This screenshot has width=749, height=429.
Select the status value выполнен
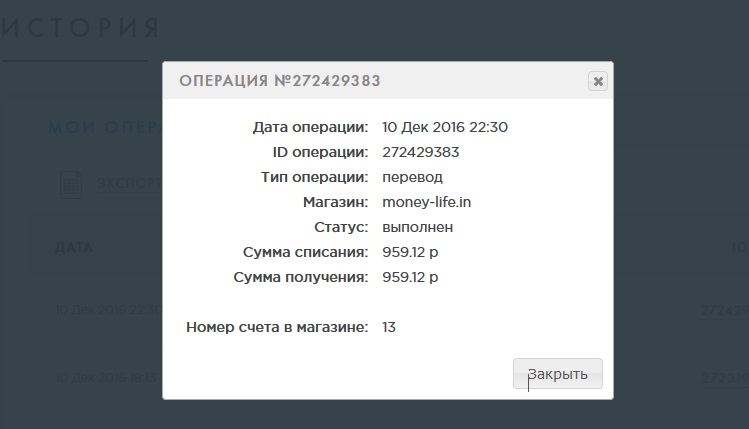point(417,227)
